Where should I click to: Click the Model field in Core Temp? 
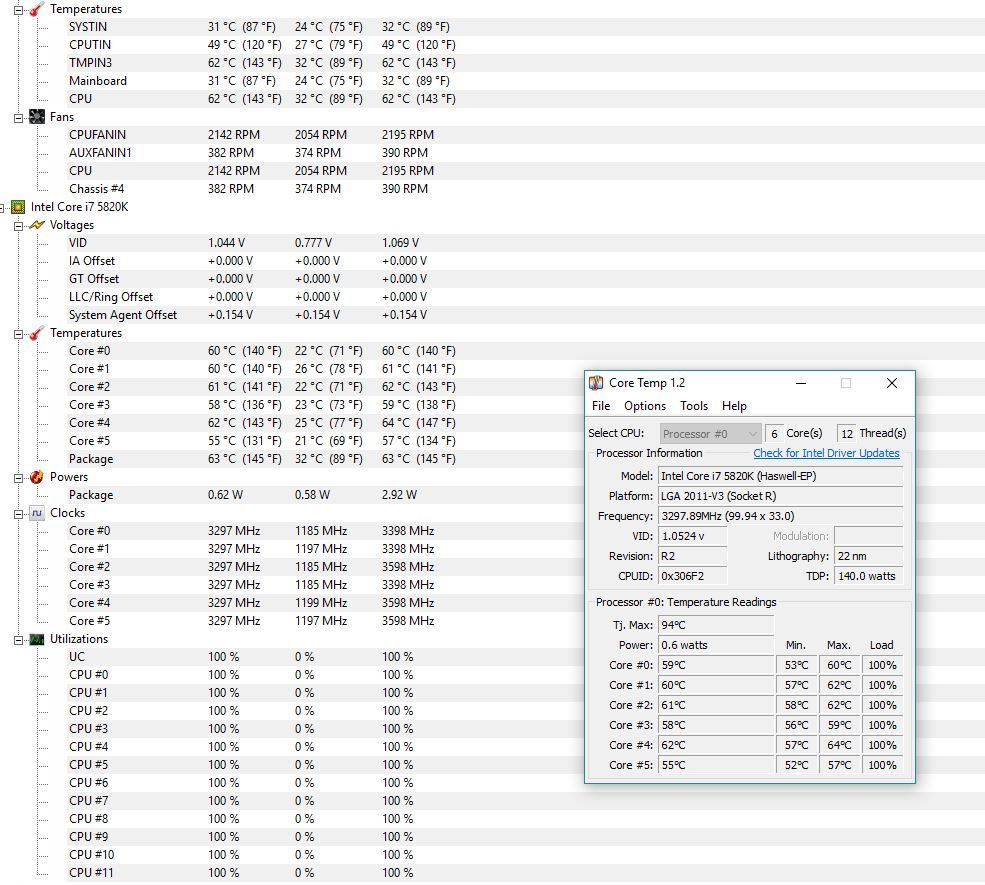780,476
